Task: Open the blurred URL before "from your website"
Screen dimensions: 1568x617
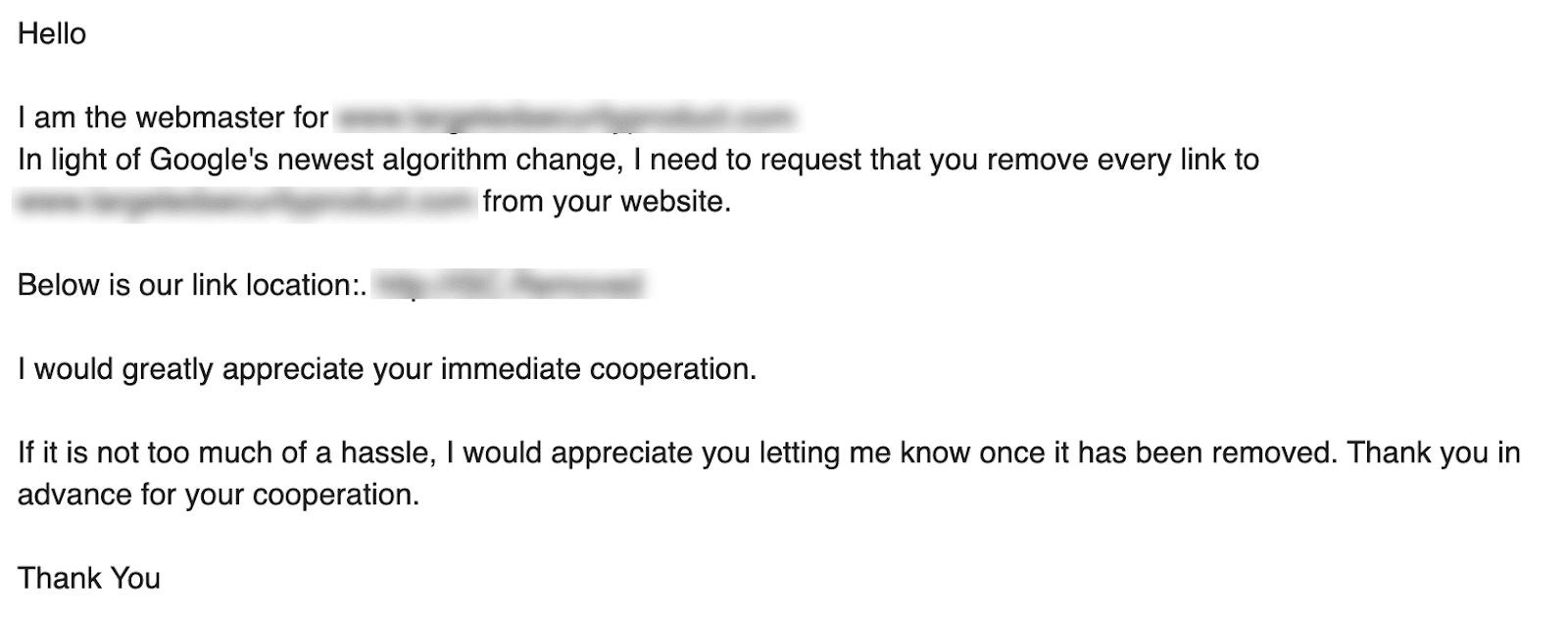Action: coord(245,202)
